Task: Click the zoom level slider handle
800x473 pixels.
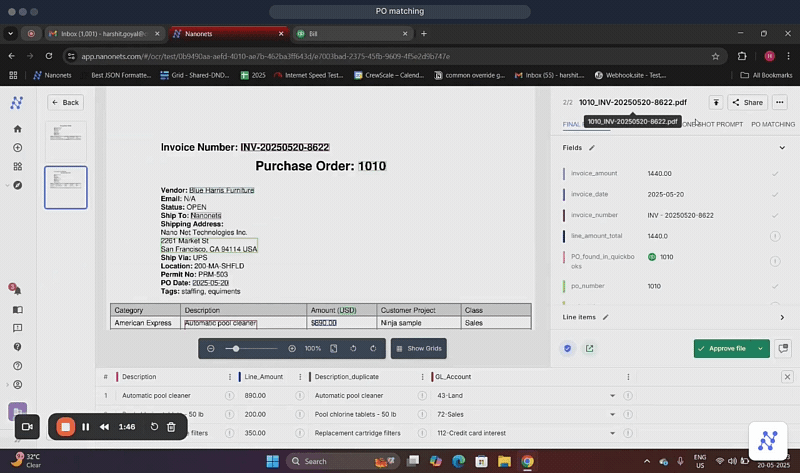Action: coord(236,348)
